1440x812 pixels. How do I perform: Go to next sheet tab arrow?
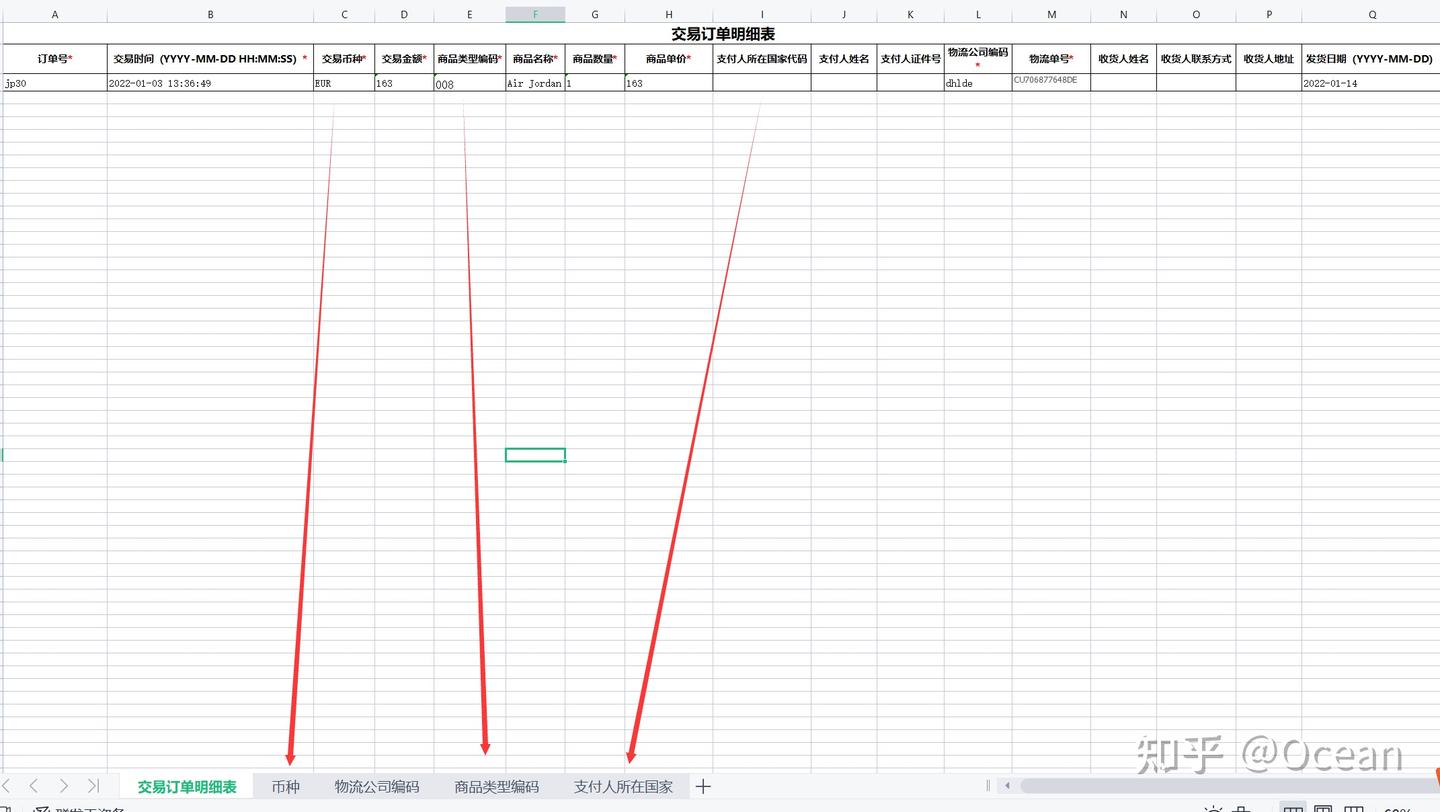[x=63, y=786]
